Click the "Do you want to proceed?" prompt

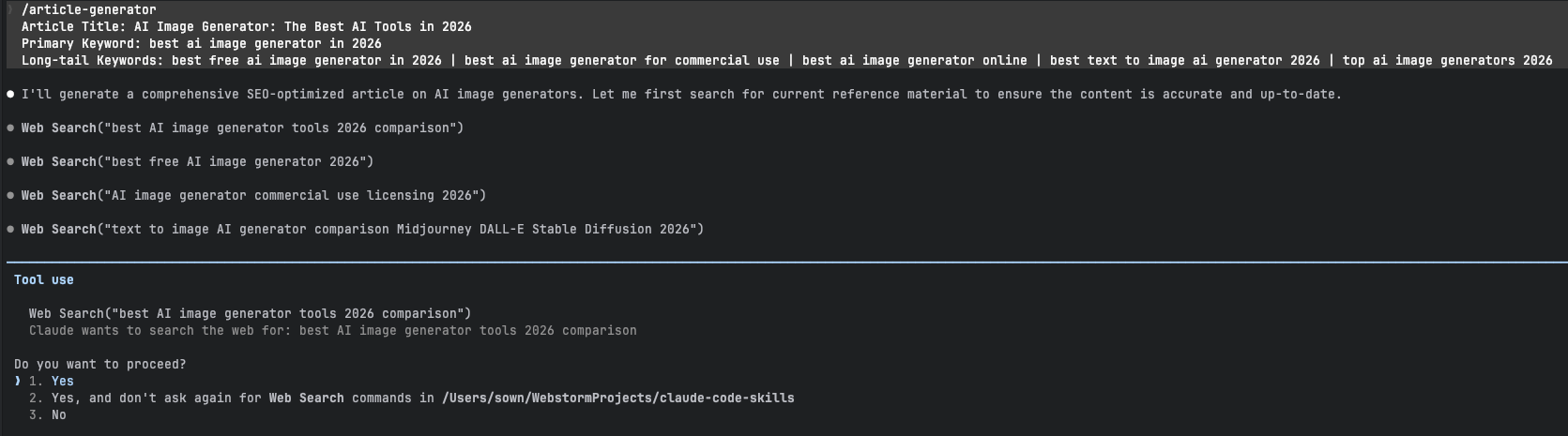(x=99, y=364)
